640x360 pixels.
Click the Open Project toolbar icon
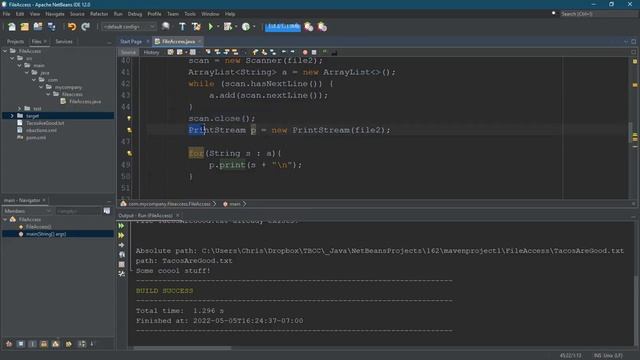38,27
